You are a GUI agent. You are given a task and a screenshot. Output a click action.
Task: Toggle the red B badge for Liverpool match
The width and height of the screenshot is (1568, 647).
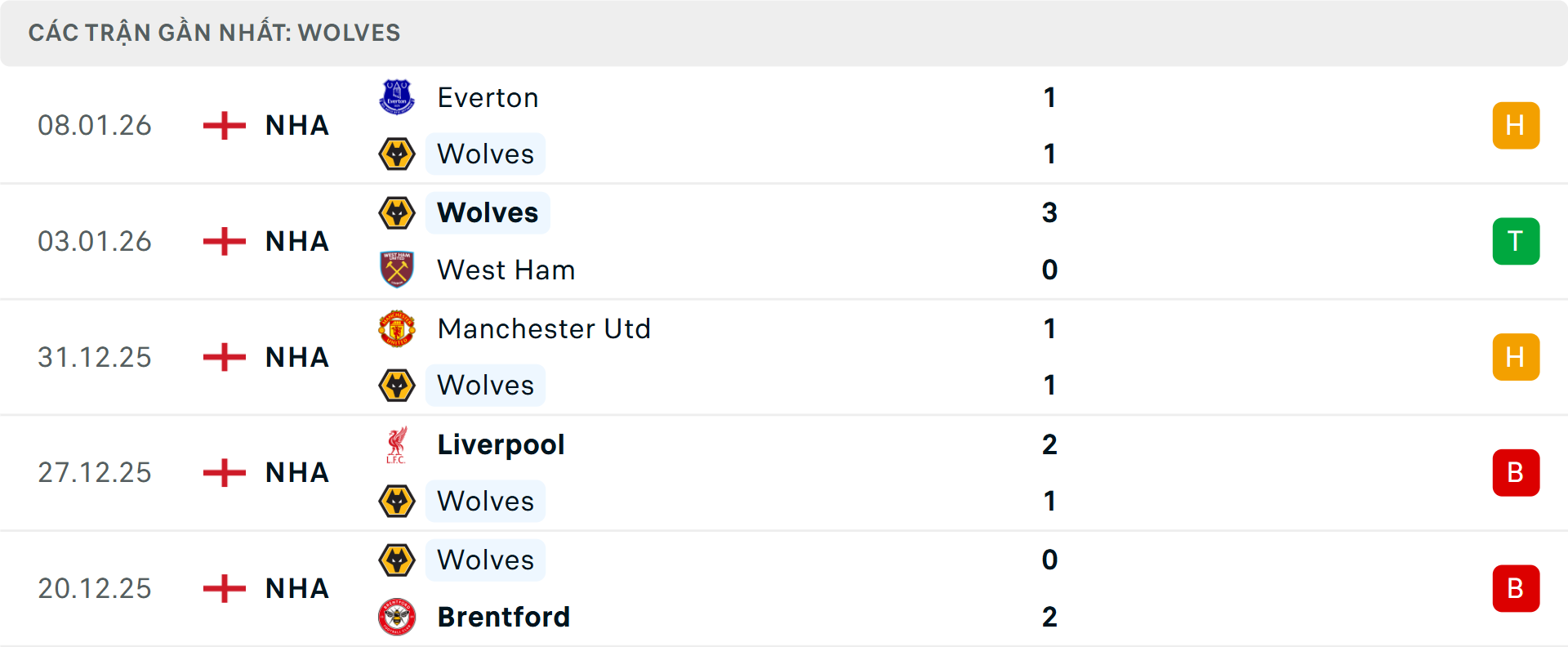[x=1516, y=472]
